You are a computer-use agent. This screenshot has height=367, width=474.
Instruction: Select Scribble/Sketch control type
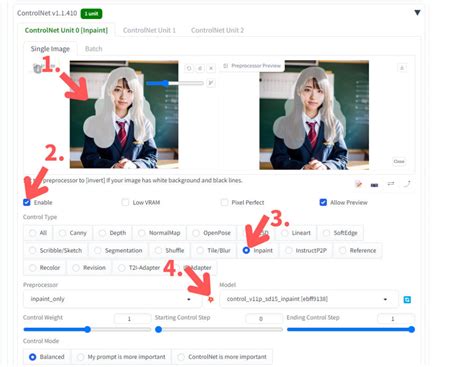56,250
